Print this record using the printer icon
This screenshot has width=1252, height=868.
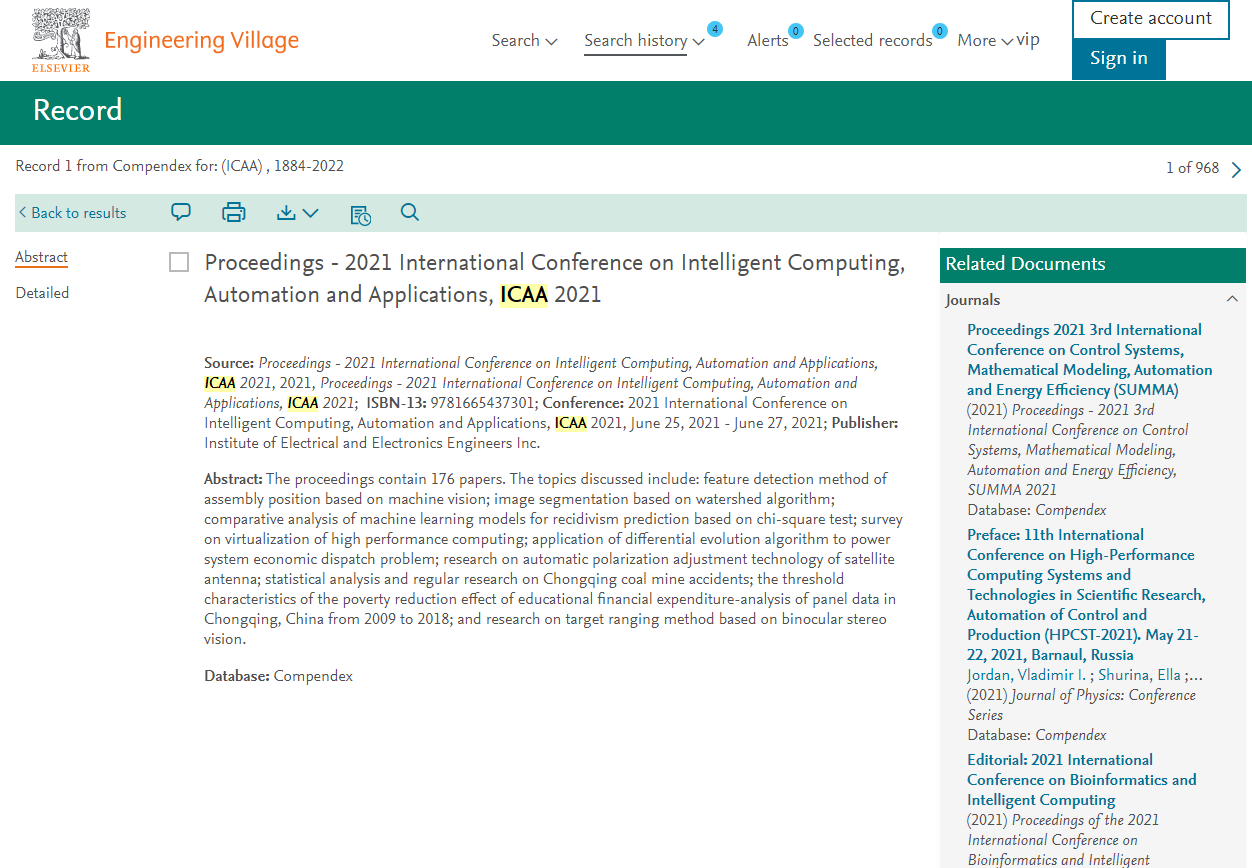[233, 212]
